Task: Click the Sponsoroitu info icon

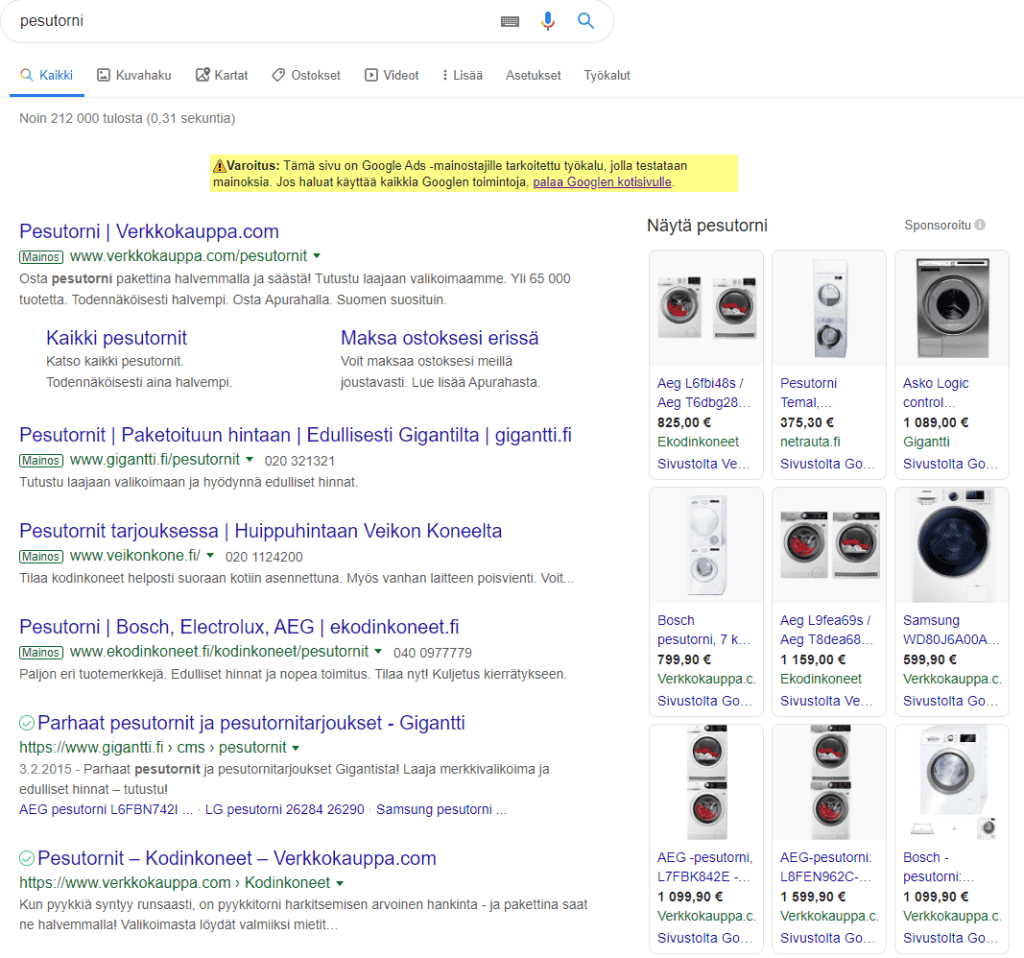Action: click(980, 225)
